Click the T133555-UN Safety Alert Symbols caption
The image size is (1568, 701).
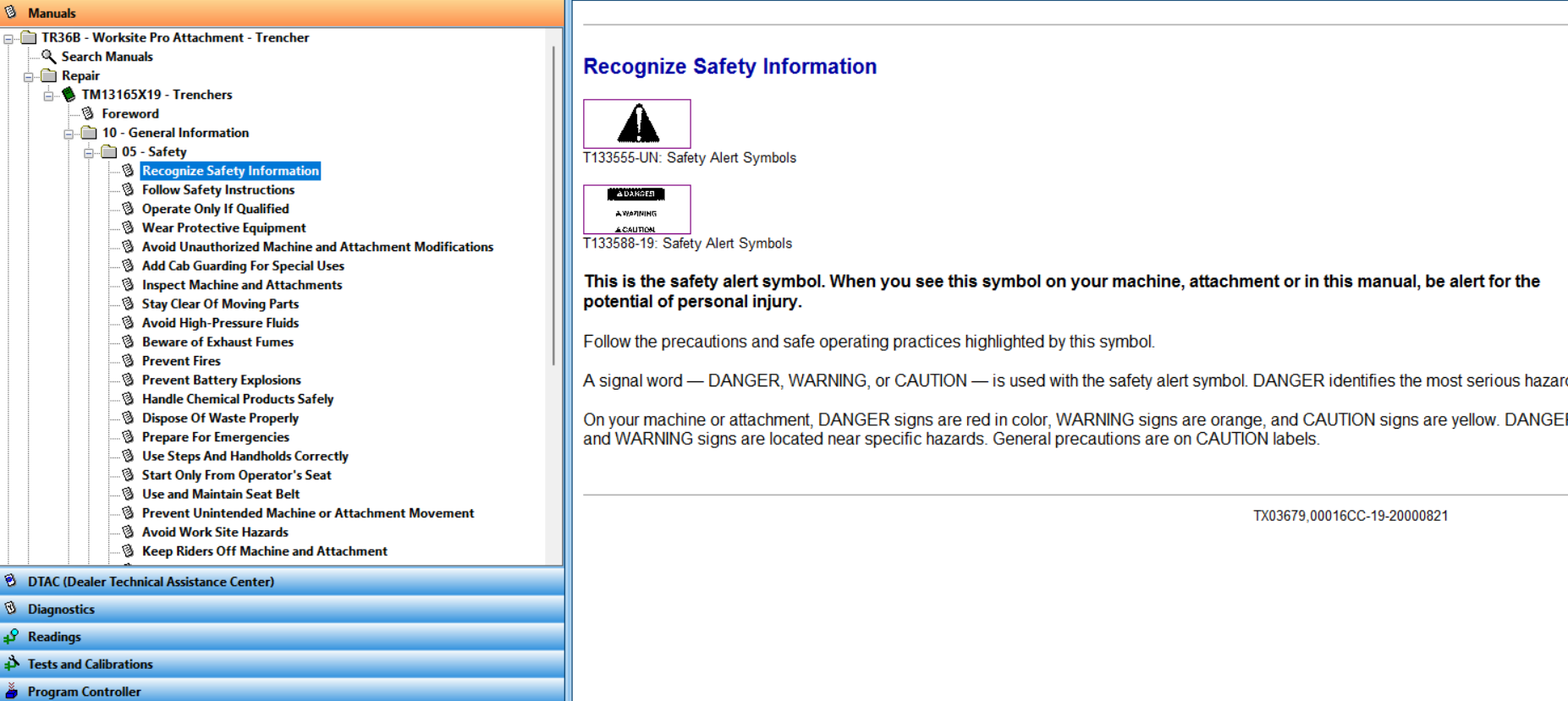tap(690, 158)
